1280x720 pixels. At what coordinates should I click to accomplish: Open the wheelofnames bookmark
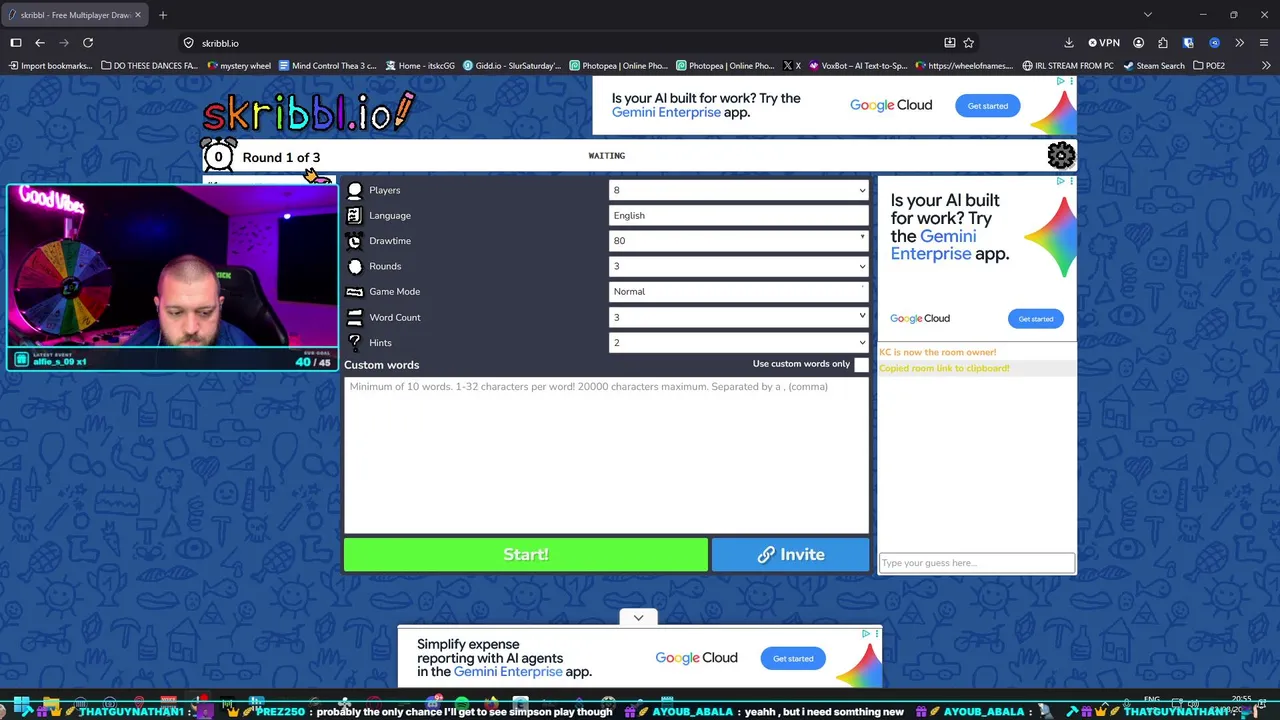[965, 66]
